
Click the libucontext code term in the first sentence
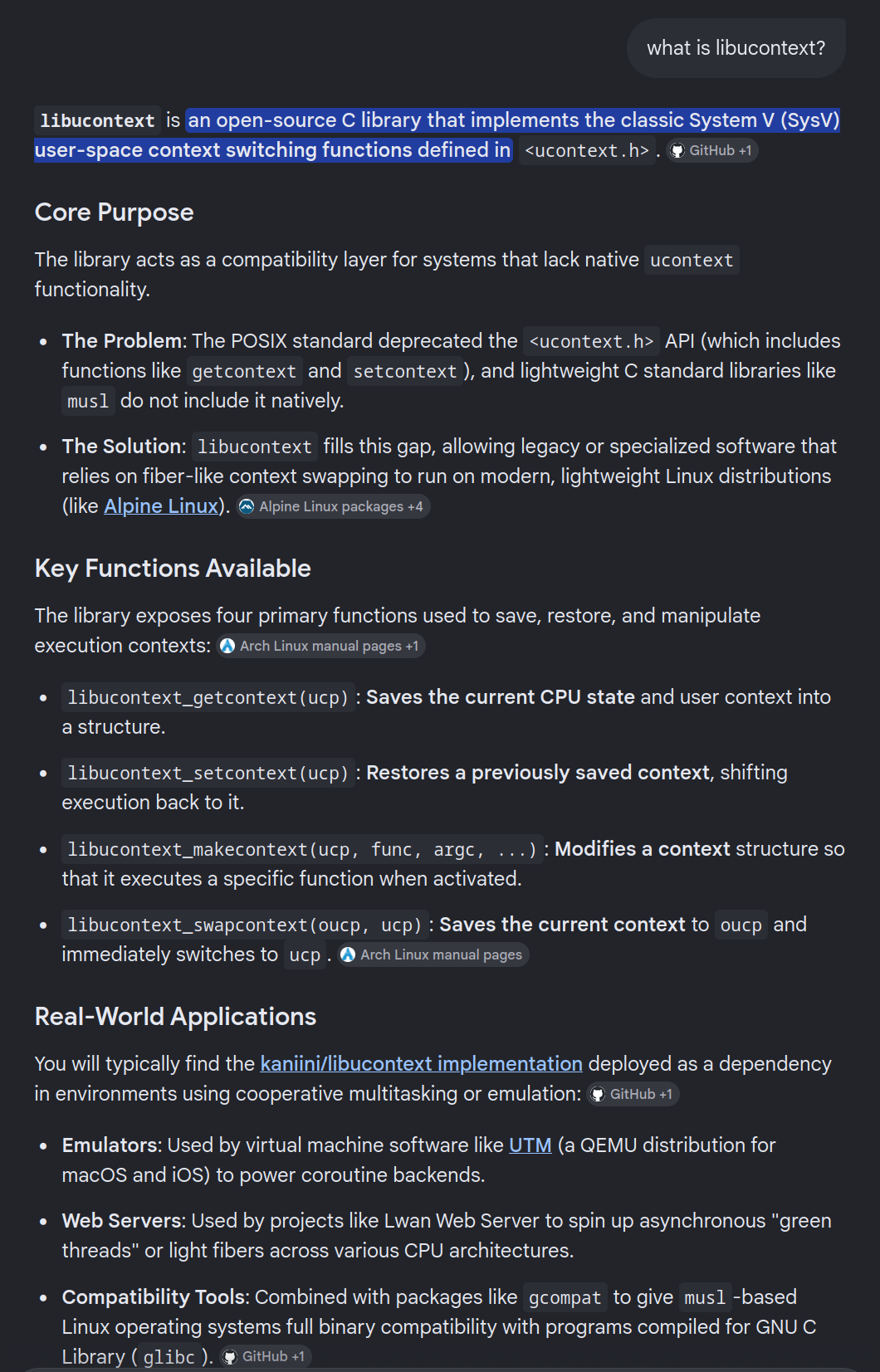coord(97,120)
